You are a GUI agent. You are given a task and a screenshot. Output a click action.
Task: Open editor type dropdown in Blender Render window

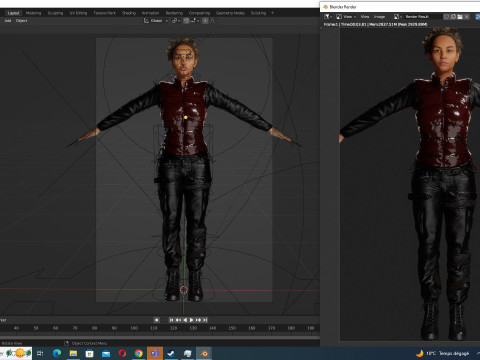point(328,17)
